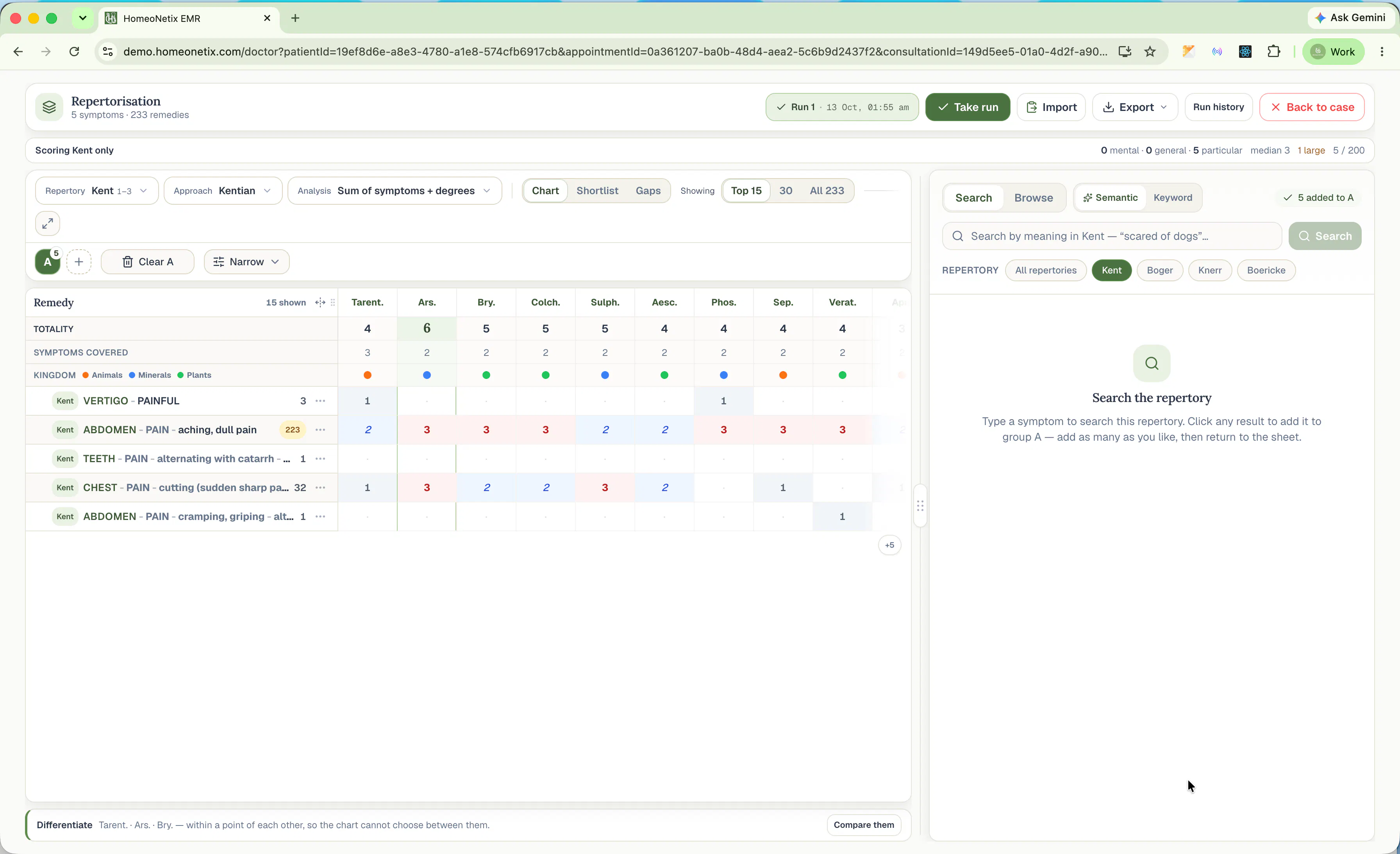Open Analysis Sum of symptoms + degrees dropdown
This screenshot has height=854, width=1400.
coord(394,191)
